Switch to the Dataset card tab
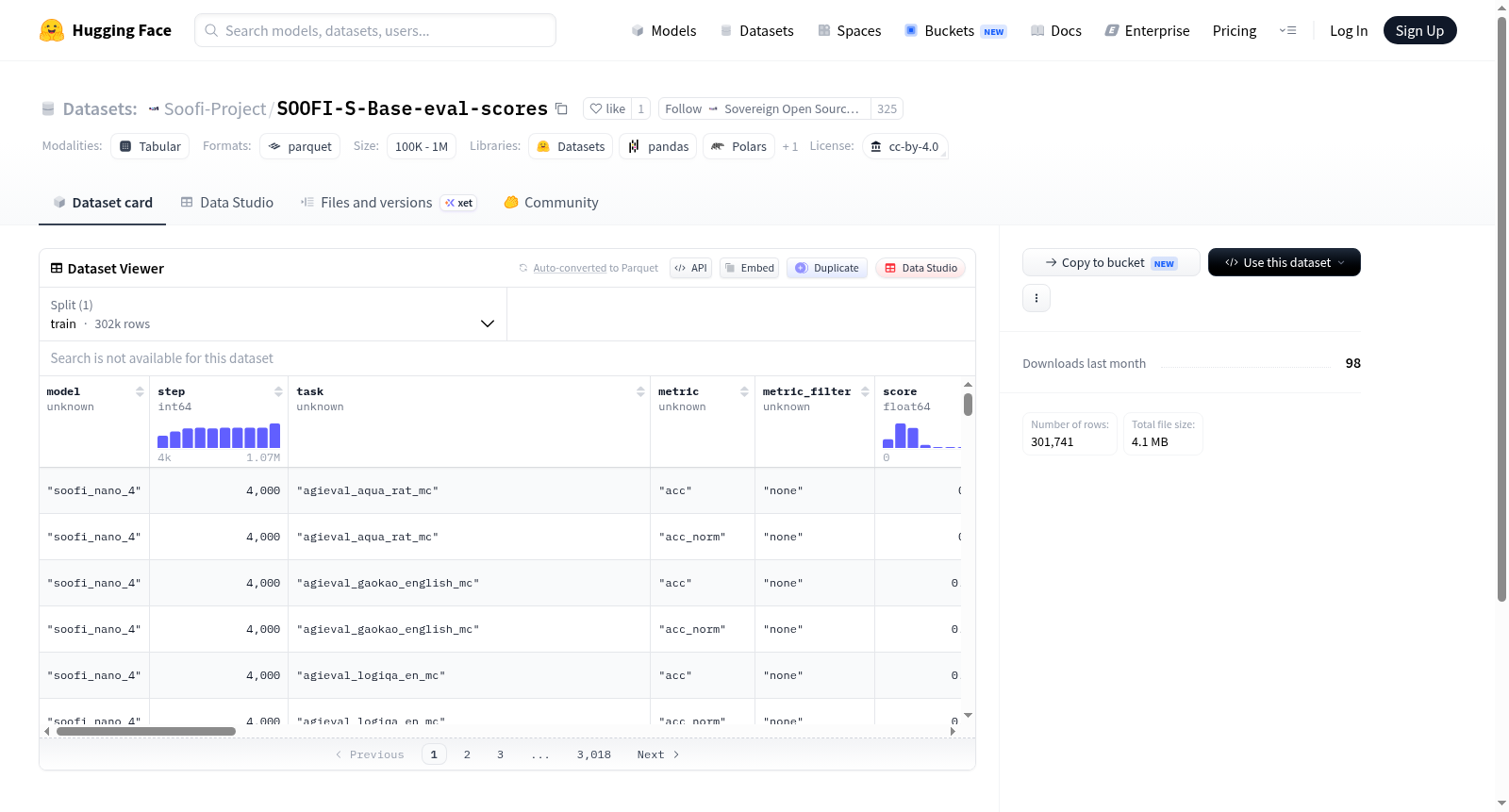The width and height of the screenshot is (1509, 812). tap(103, 203)
